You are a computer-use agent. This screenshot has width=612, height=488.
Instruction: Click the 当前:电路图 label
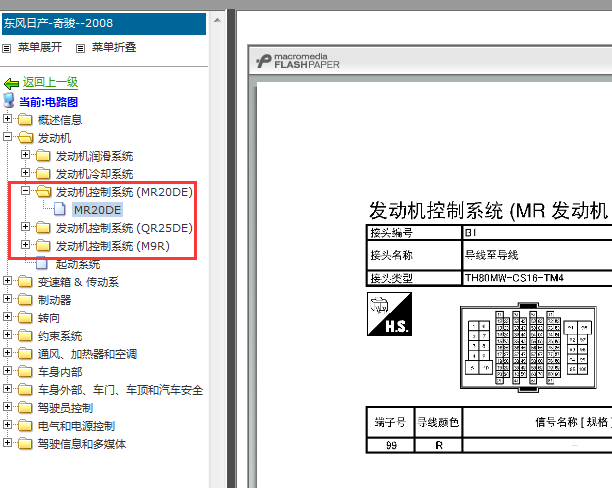(x=49, y=102)
